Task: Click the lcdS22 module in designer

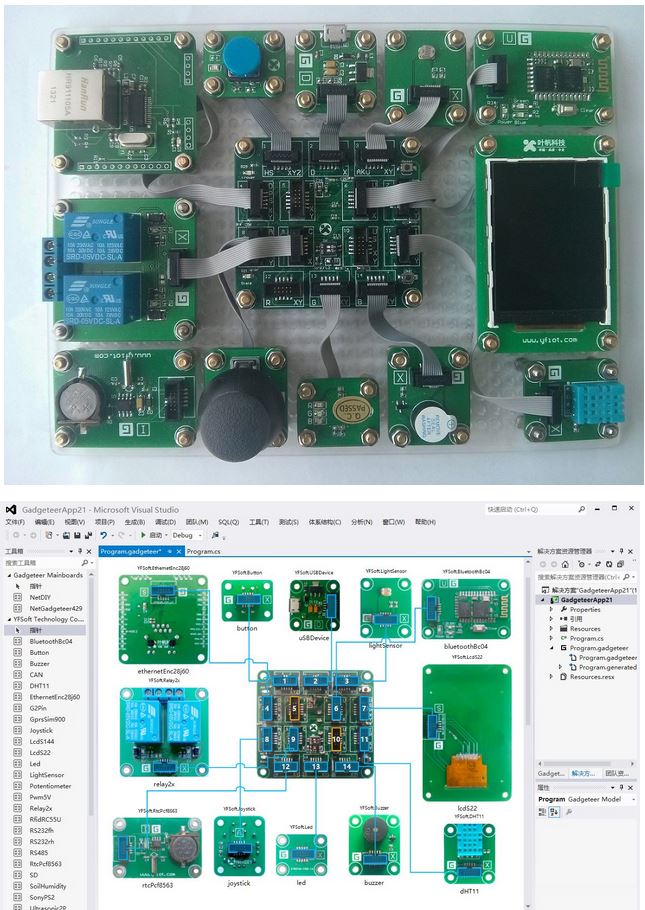Action: 467,732
